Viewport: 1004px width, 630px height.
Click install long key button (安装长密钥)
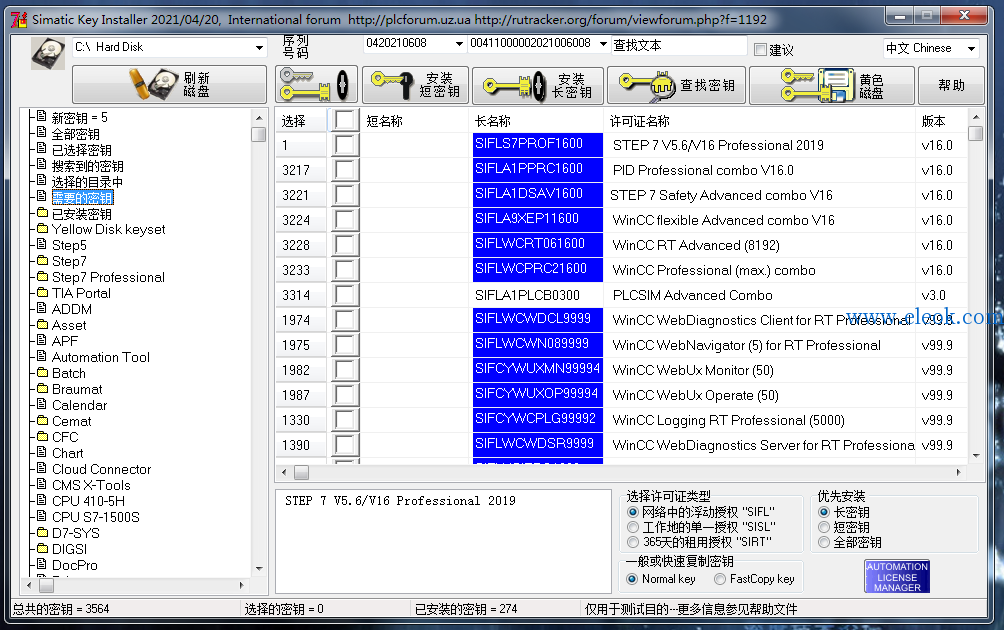coord(538,85)
